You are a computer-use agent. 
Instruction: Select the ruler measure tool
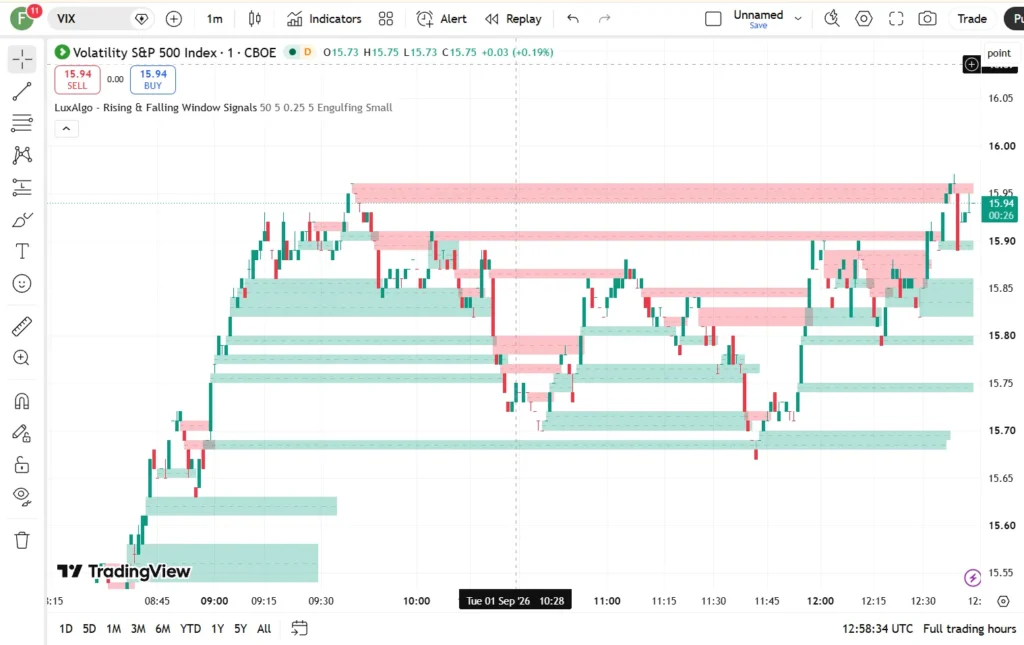coord(22,326)
